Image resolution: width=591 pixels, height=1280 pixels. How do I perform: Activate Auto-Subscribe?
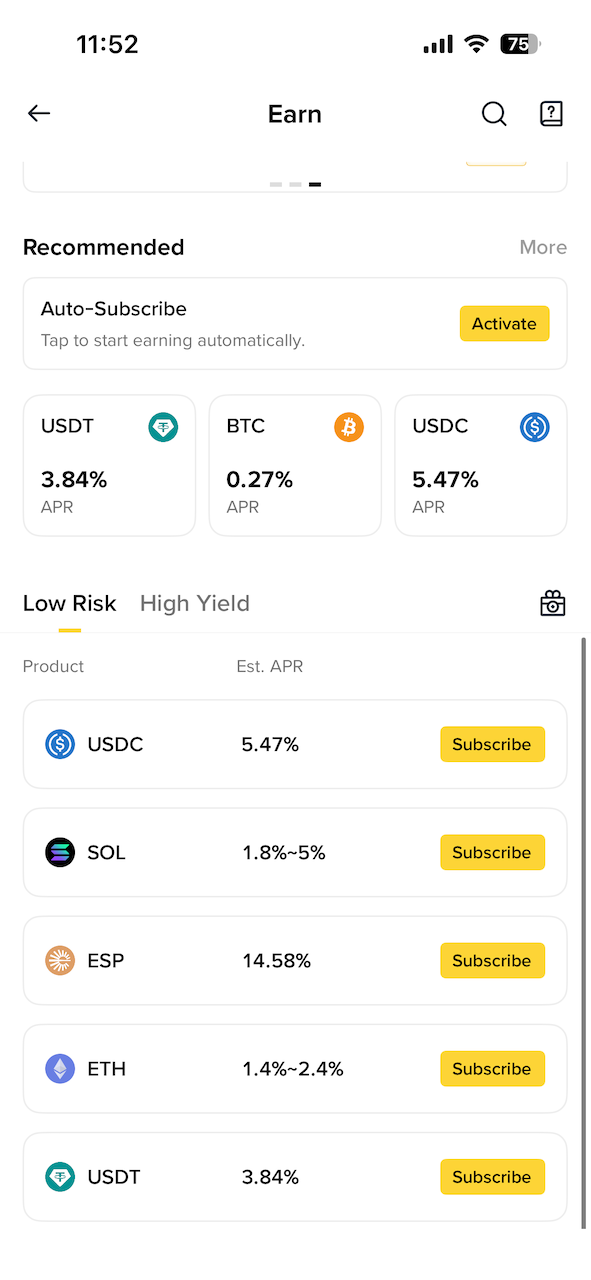(x=504, y=324)
